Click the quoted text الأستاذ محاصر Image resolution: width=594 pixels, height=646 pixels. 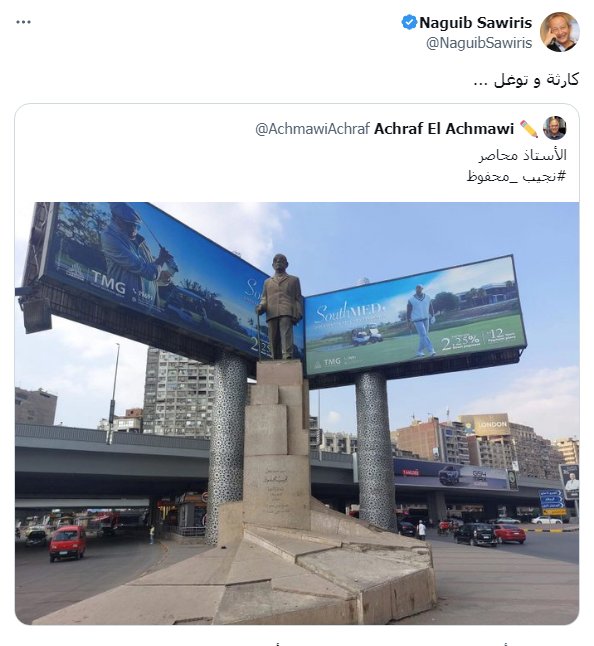point(522,155)
